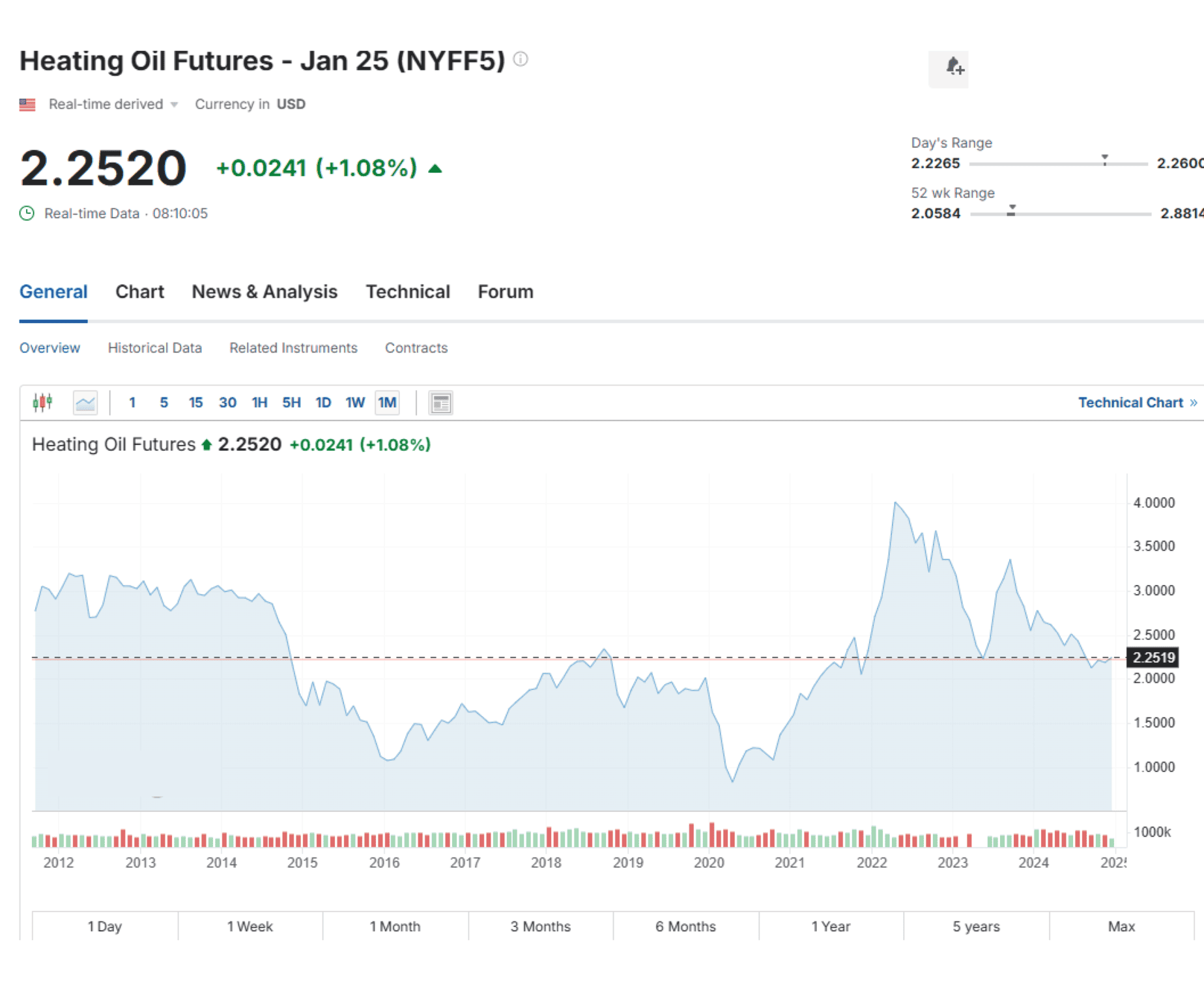Open the Forum tab
Viewport: 1204px width, 991px height.
pos(505,291)
